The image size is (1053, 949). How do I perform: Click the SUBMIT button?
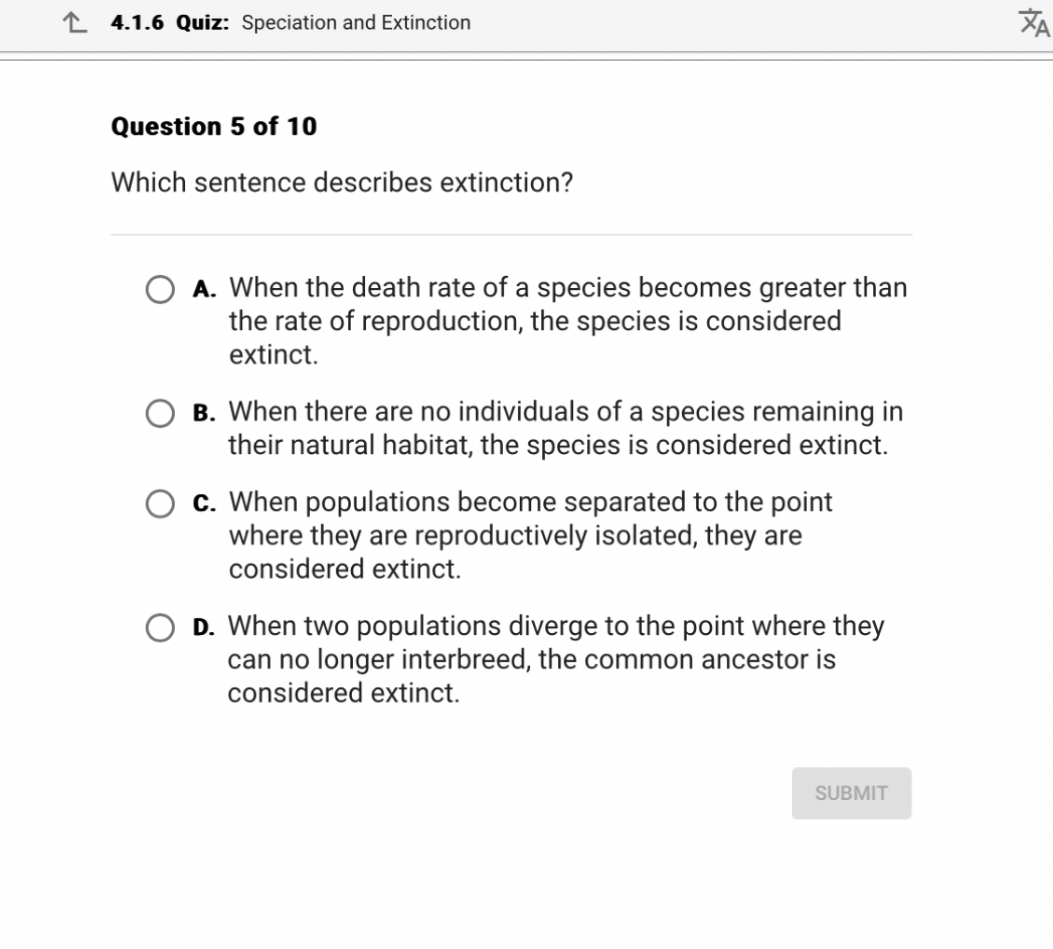point(851,792)
